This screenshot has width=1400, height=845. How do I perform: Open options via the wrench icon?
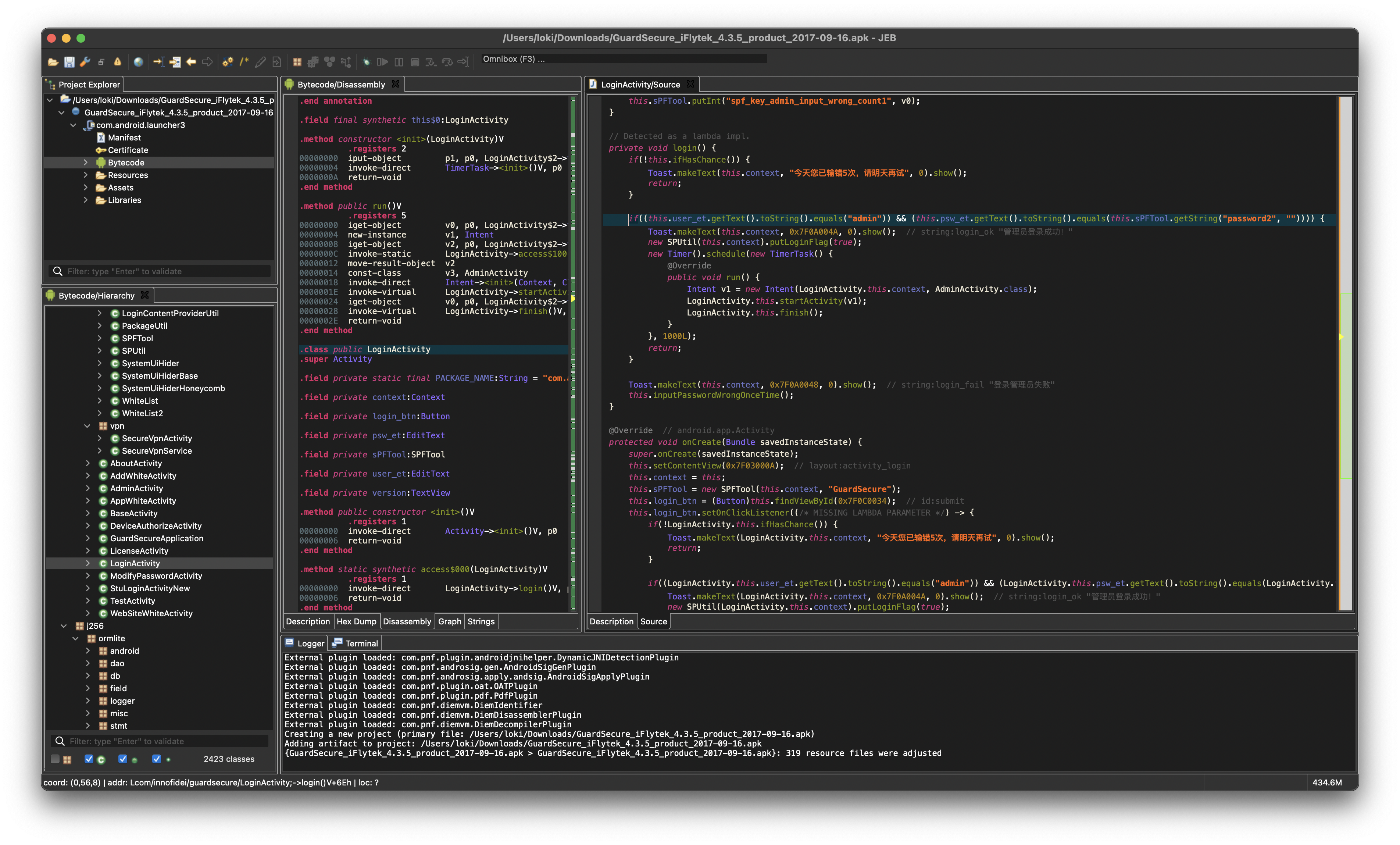click(85, 62)
